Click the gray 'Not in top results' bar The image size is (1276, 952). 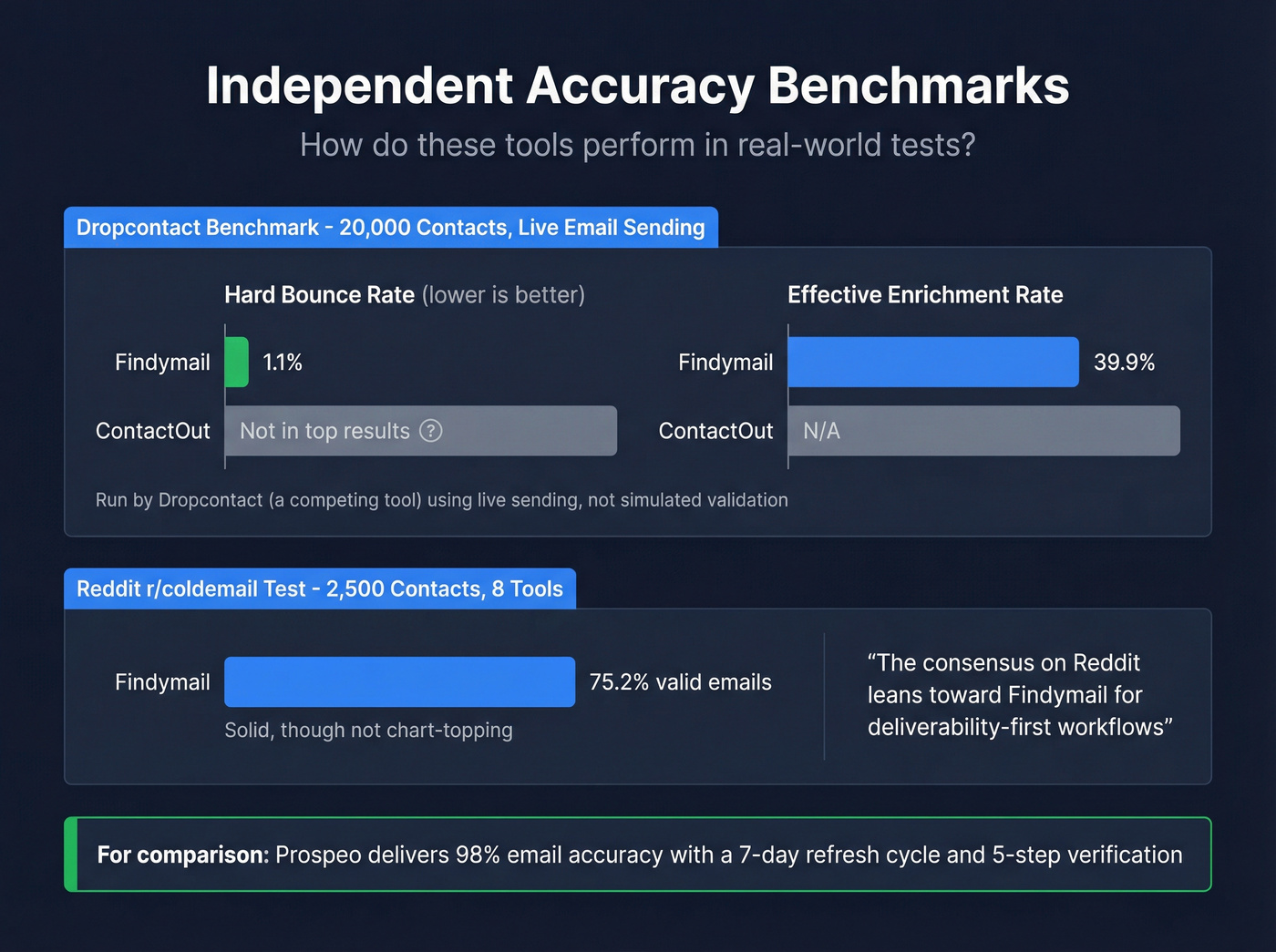click(421, 431)
